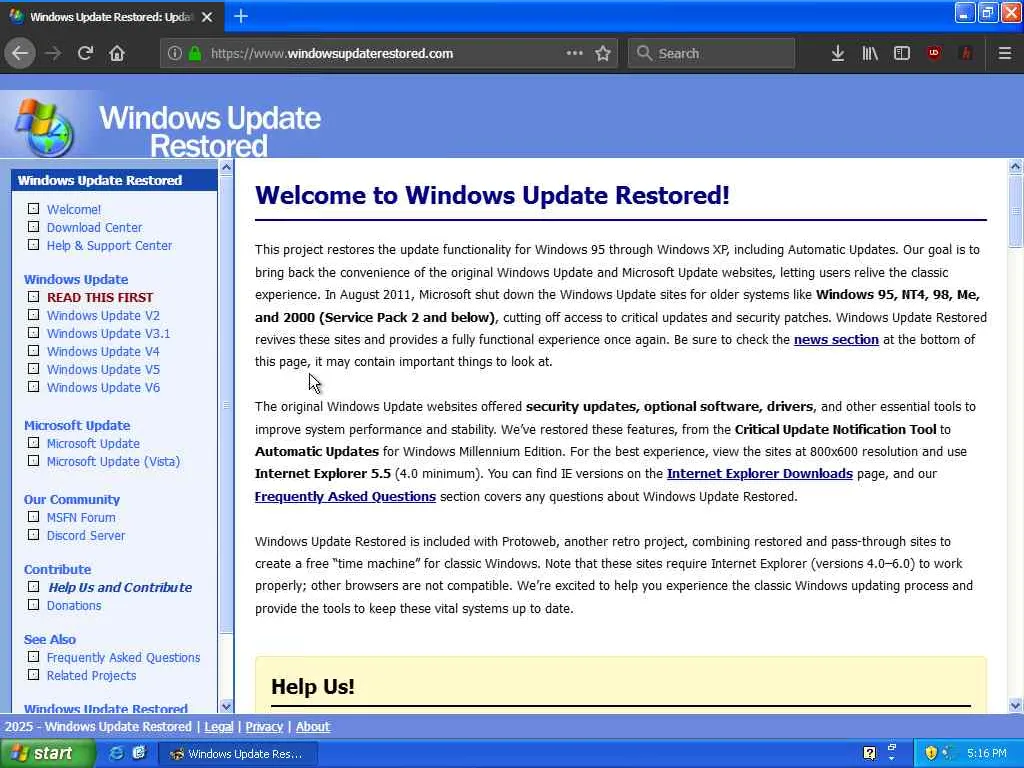Open the Privacy footer link
1024x768 pixels.
tap(264, 726)
